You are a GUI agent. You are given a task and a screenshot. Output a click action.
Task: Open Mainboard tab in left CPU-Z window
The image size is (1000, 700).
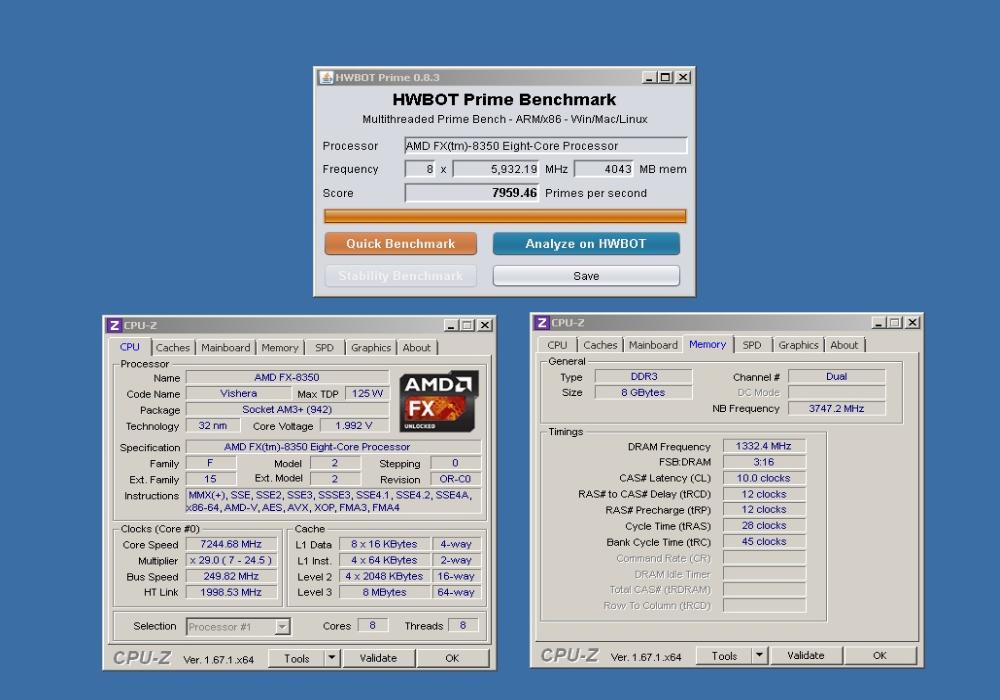tap(226, 347)
